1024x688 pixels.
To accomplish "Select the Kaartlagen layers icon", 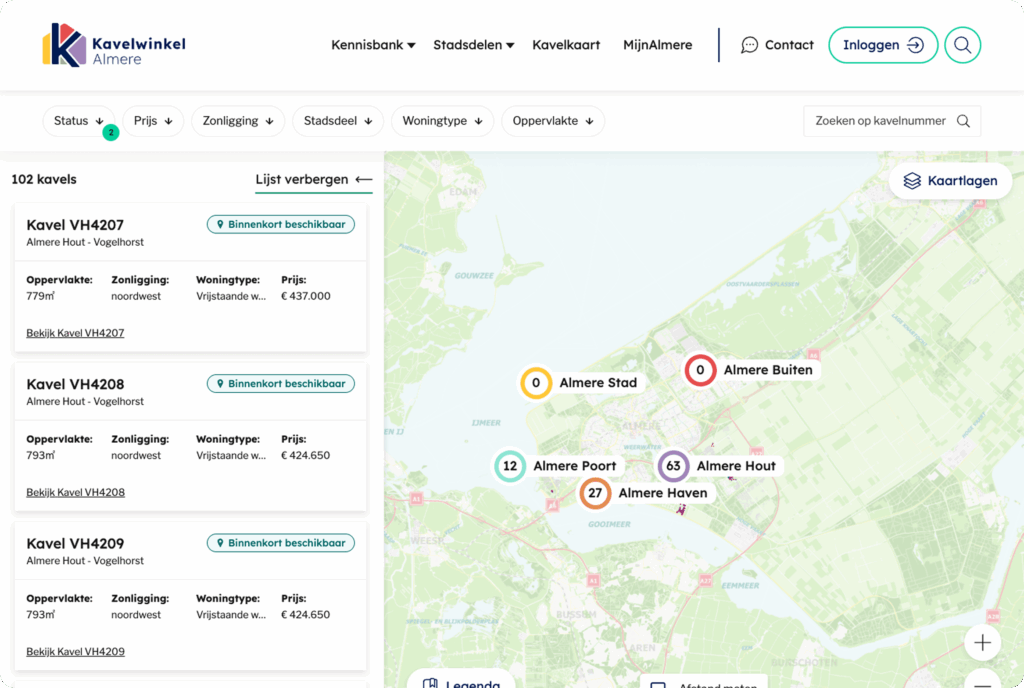I will (x=910, y=181).
